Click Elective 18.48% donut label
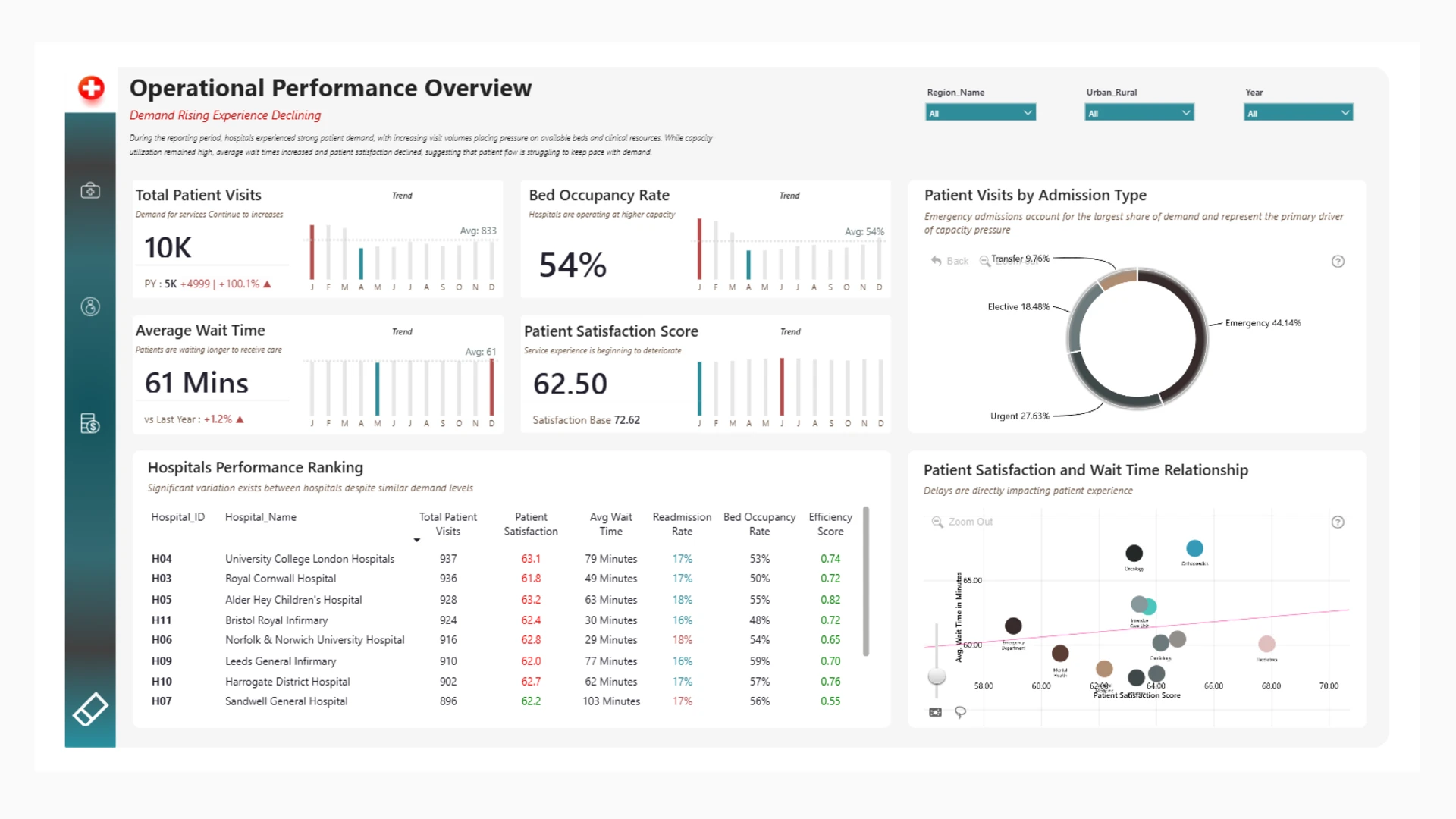This screenshot has width=1456, height=819. [1018, 307]
